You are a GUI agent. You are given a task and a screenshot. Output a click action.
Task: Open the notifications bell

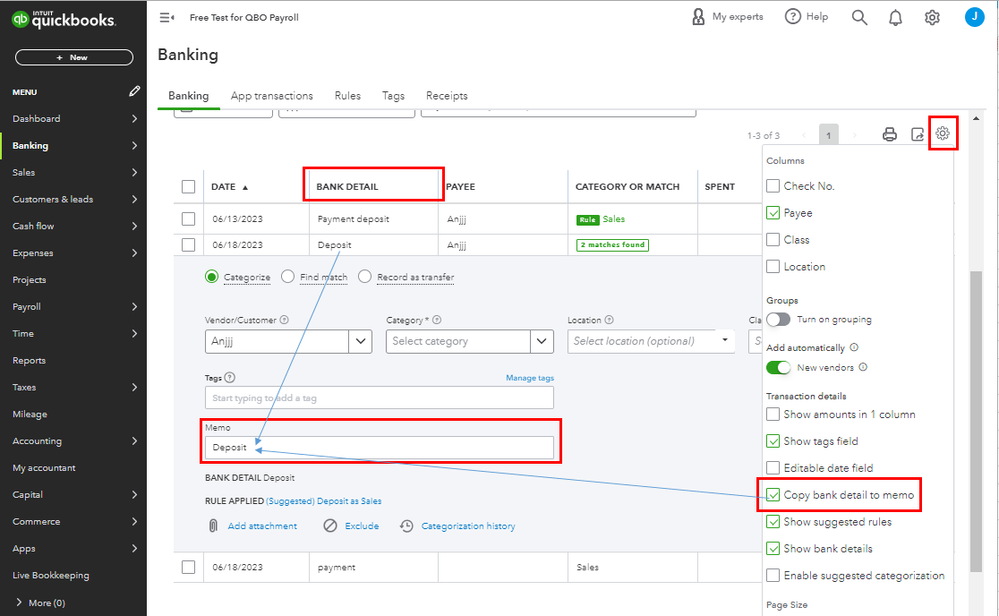coord(896,17)
